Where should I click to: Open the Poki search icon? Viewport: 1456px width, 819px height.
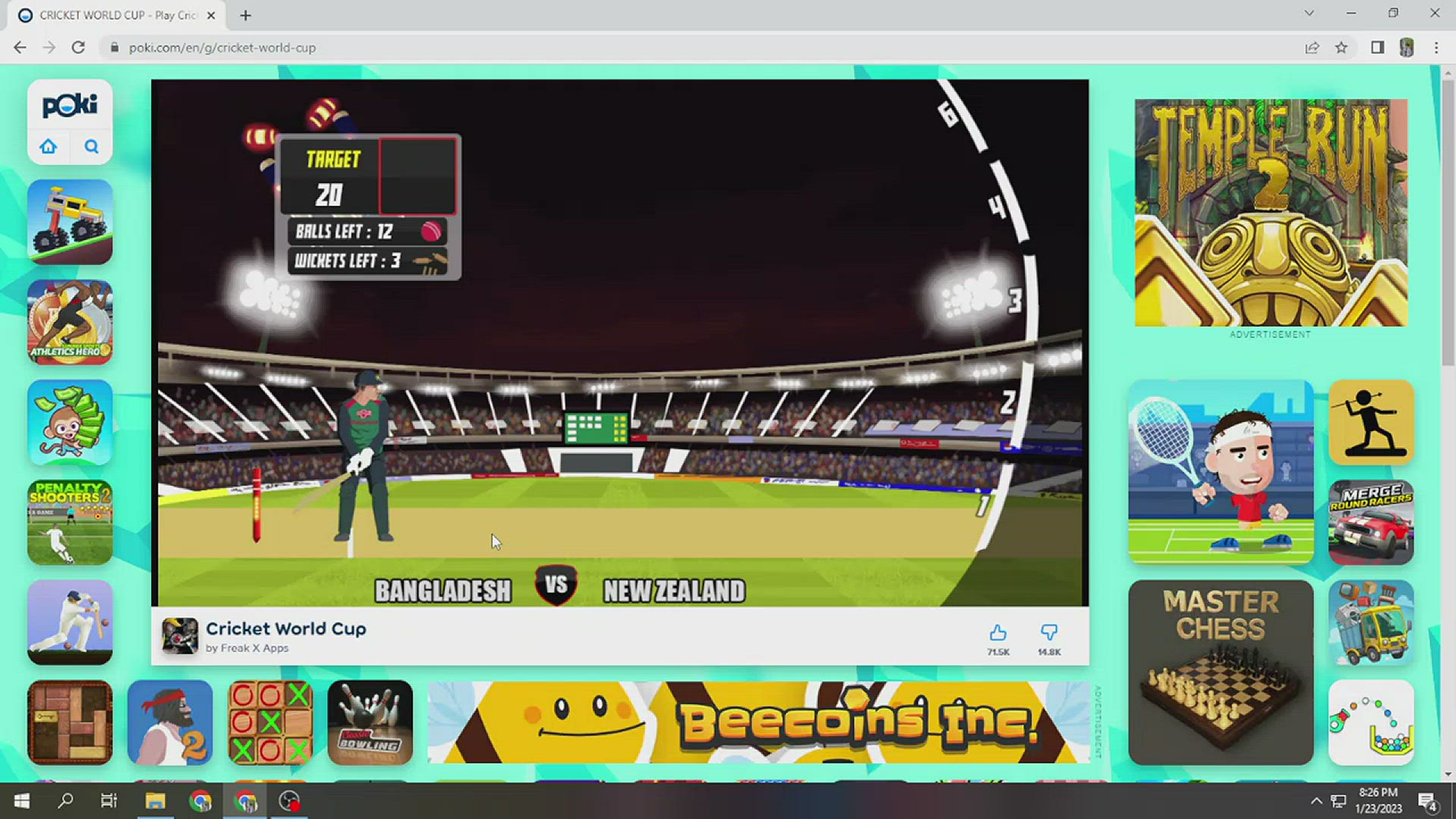(91, 146)
